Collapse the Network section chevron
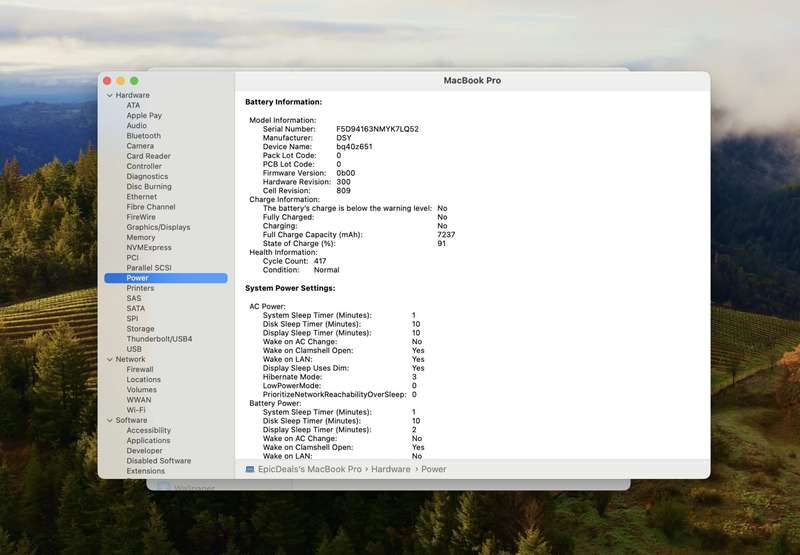Image resolution: width=800 pixels, height=555 pixels. (109, 360)
